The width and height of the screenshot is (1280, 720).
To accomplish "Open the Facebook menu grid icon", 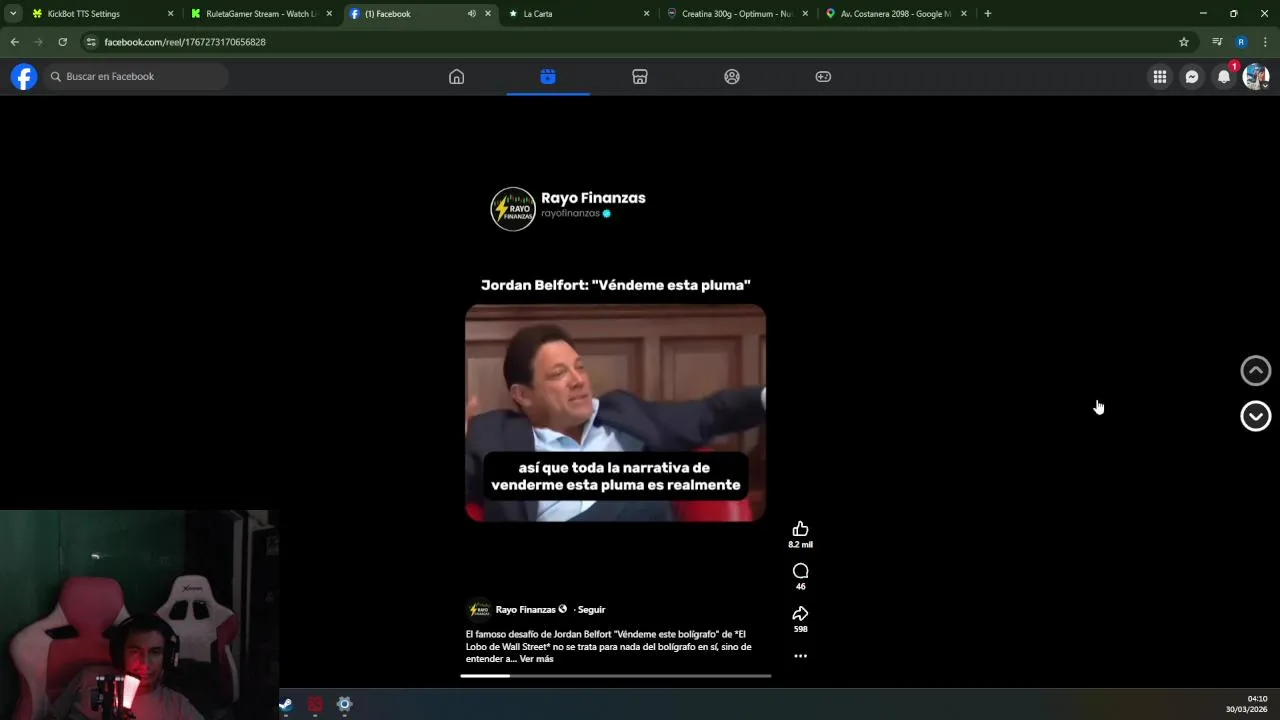I will 1160,77.
